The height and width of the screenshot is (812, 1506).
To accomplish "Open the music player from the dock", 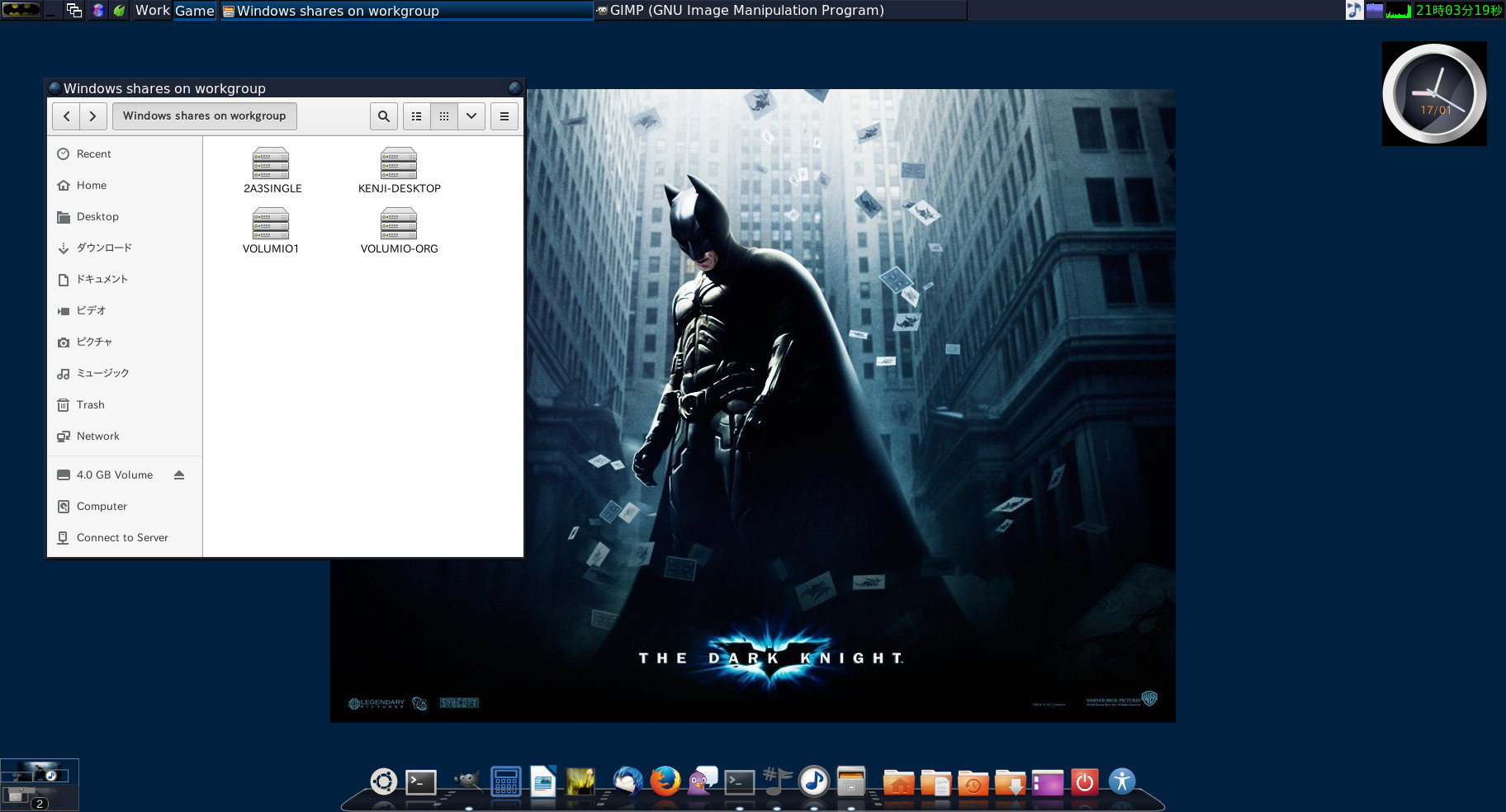I will coord(813,781).
